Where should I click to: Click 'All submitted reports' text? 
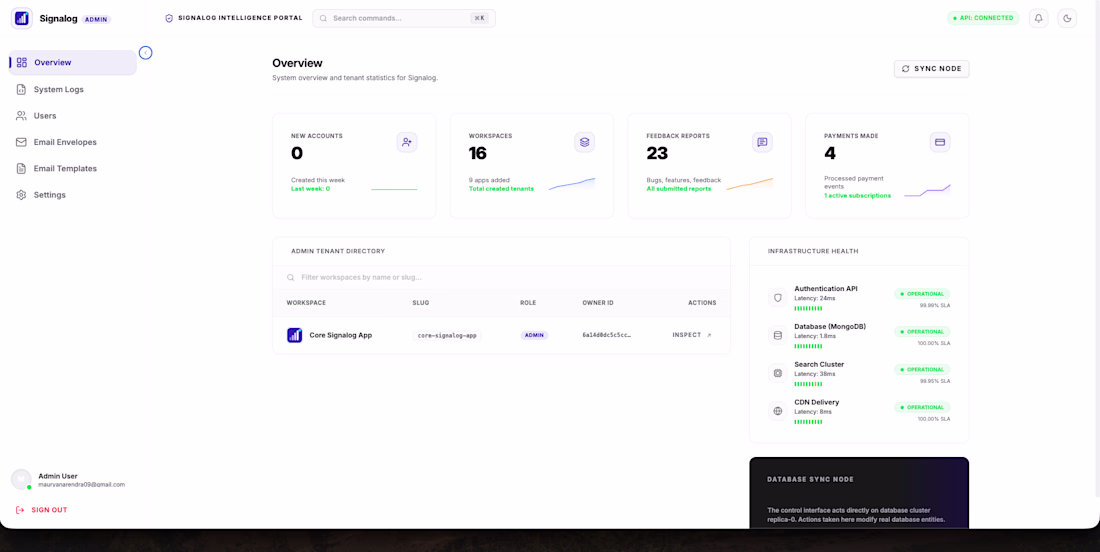click(678, 189)
